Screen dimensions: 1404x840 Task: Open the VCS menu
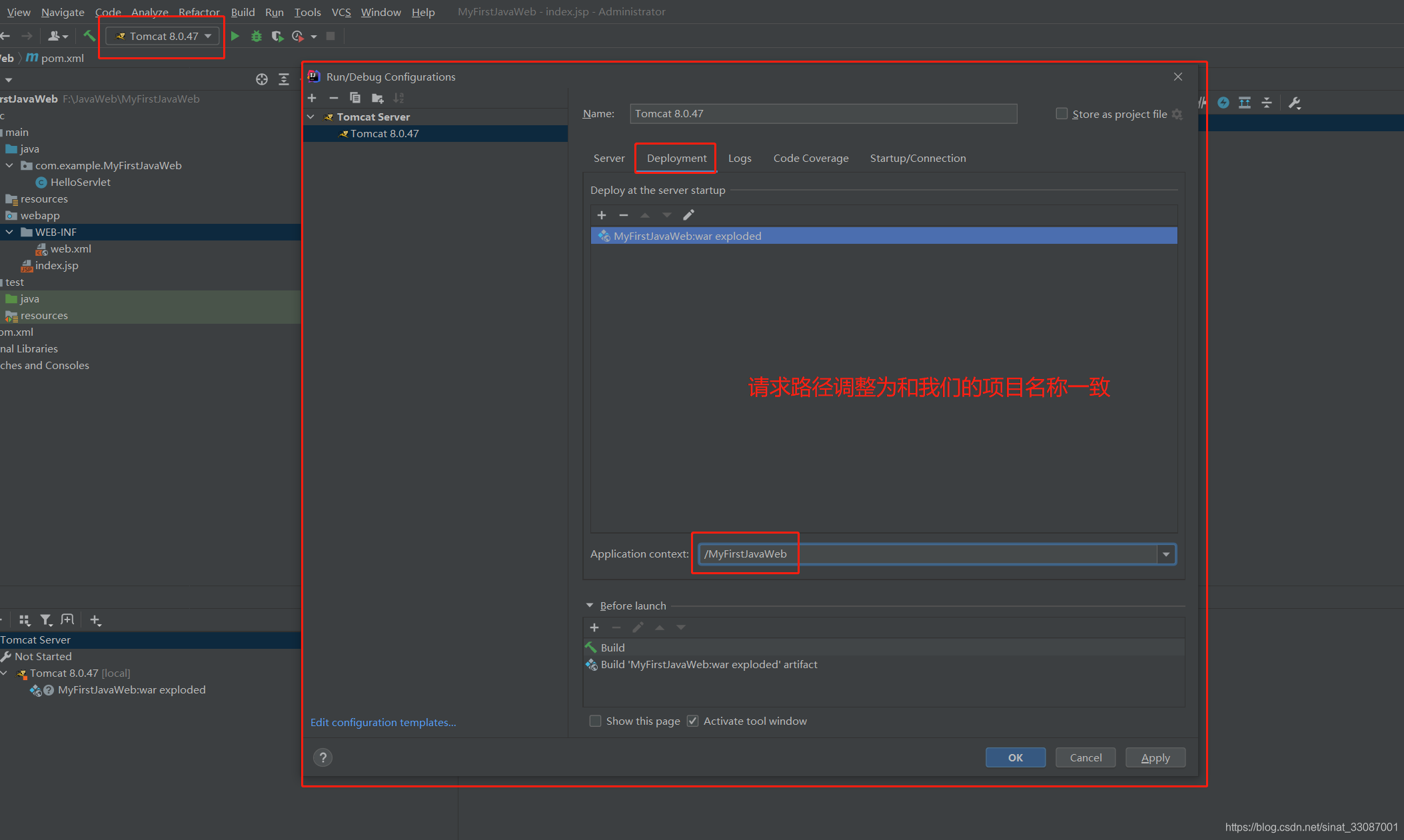coord(341,12)
